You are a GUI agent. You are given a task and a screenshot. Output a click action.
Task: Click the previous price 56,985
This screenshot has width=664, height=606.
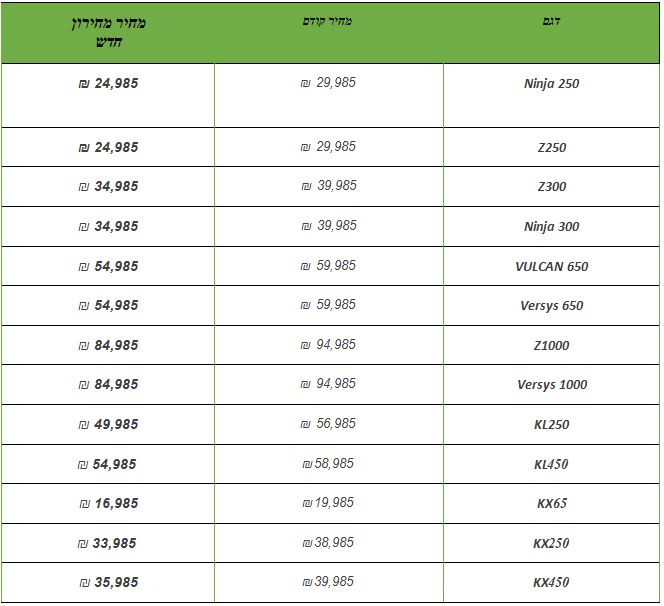point(328,424)
